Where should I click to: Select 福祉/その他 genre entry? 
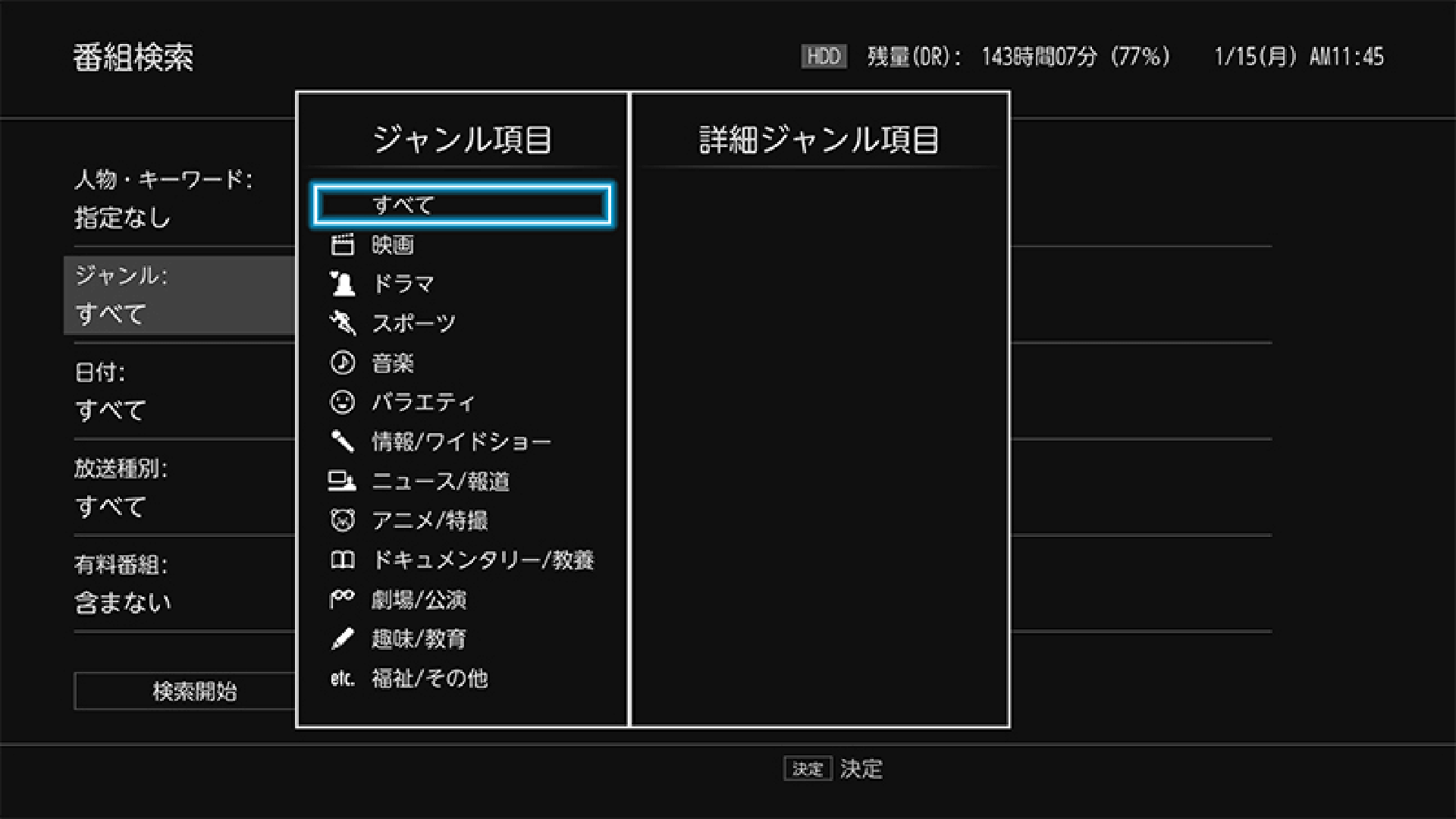tap(429, 679)
